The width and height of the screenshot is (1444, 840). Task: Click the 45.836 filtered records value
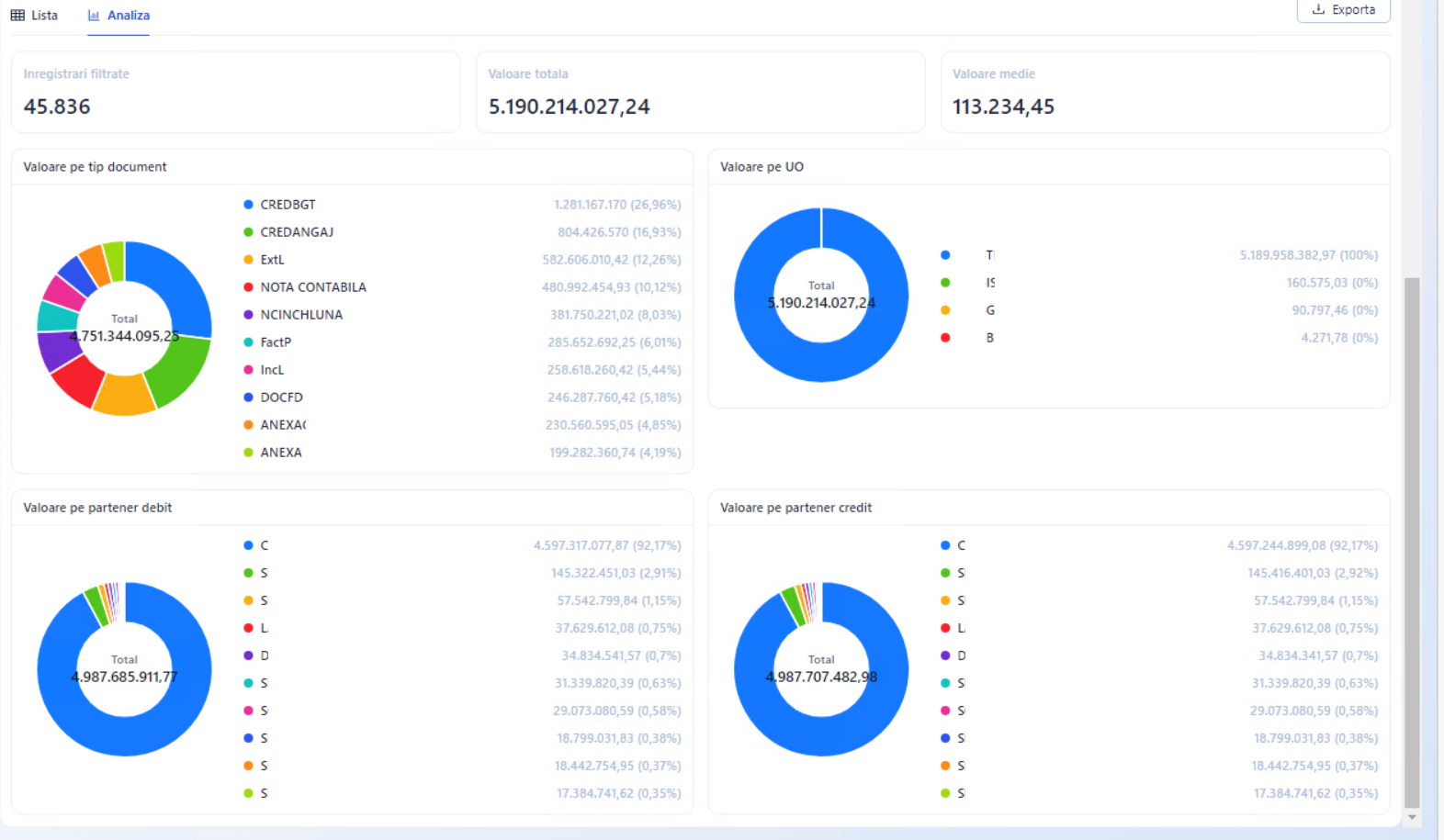[x=57, y=106]
